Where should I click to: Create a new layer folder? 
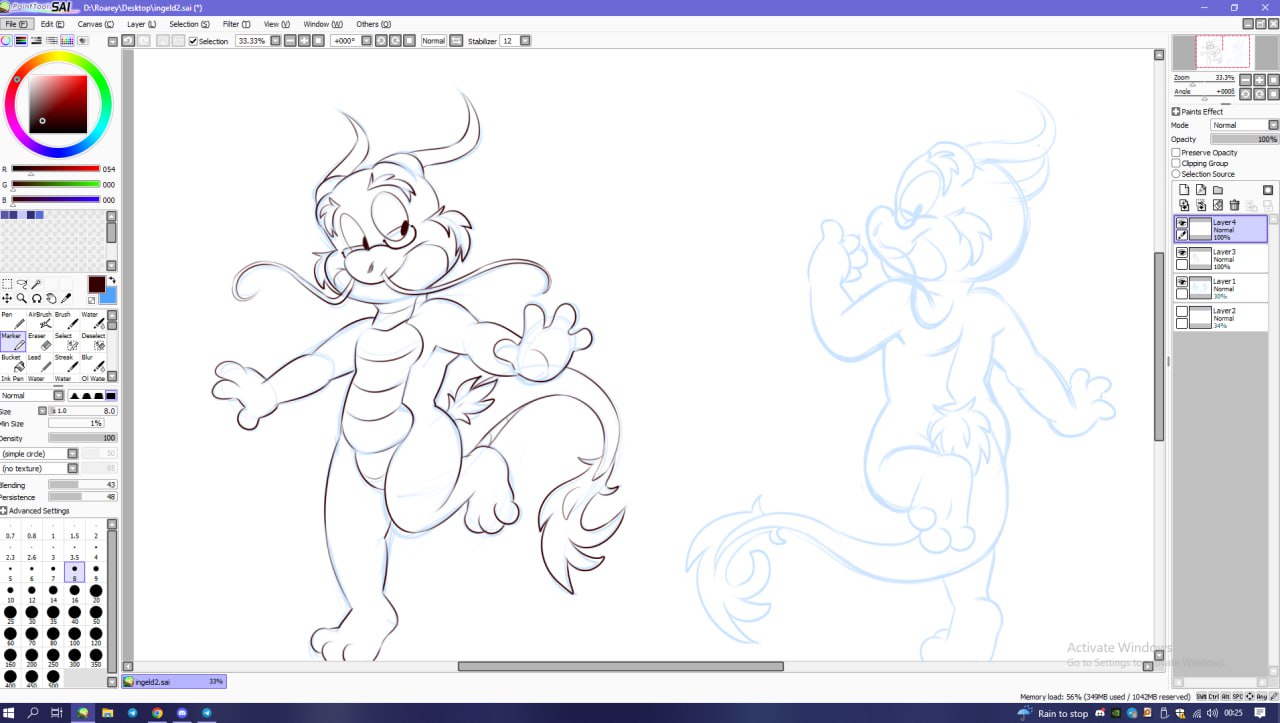click(1218, 190)
